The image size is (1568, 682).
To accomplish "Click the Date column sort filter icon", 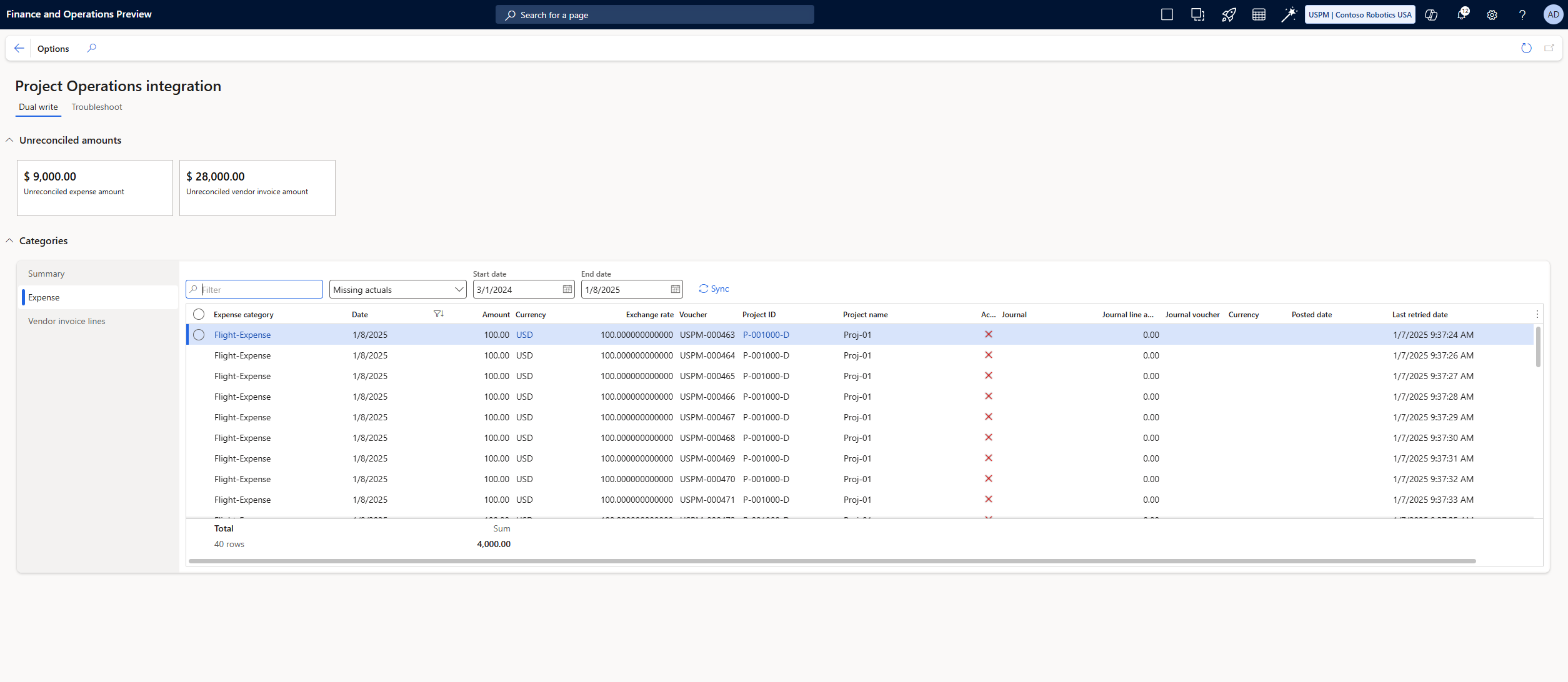I will tap(439, 314).
